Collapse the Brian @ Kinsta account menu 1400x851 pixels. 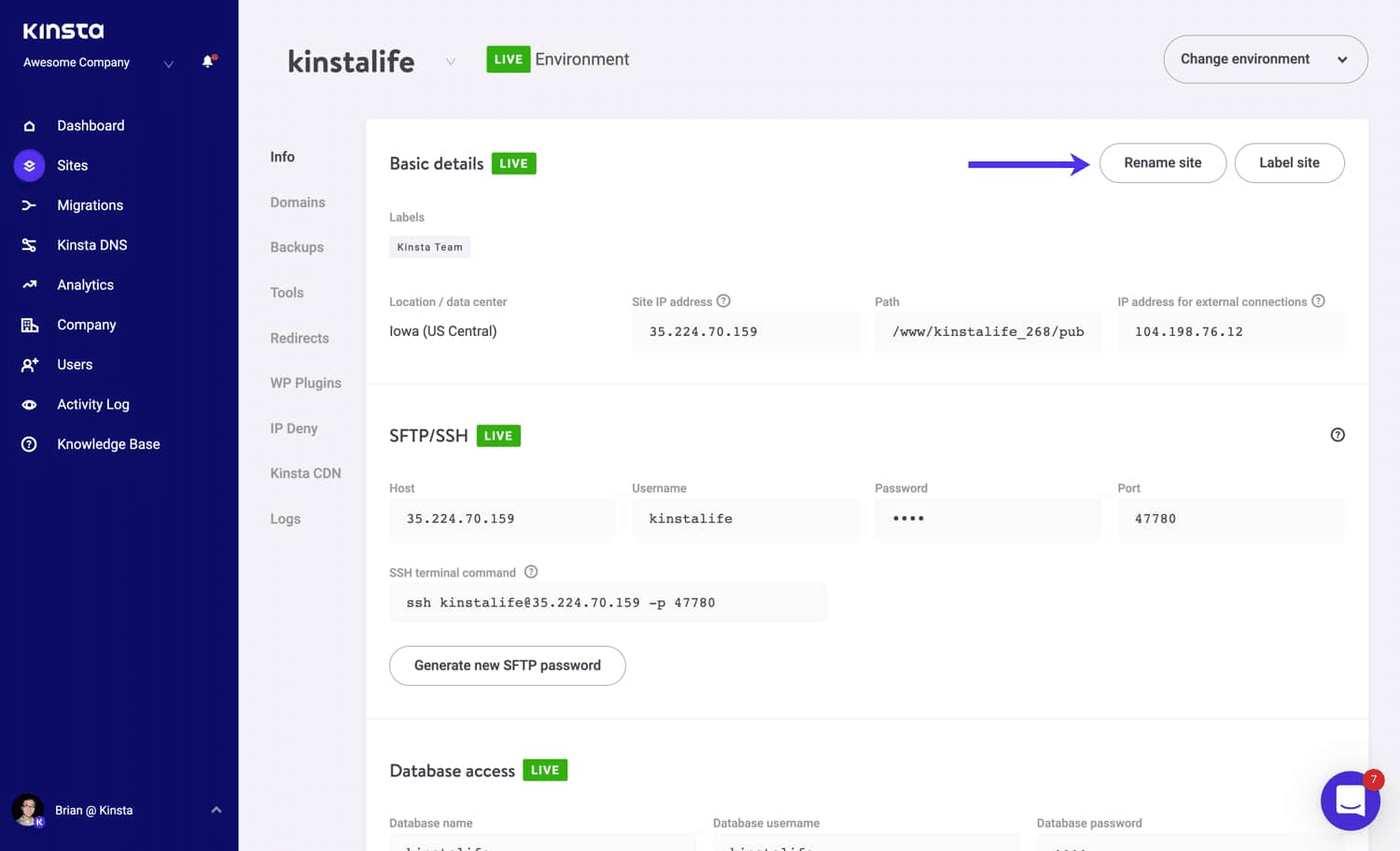click(217, 809)
